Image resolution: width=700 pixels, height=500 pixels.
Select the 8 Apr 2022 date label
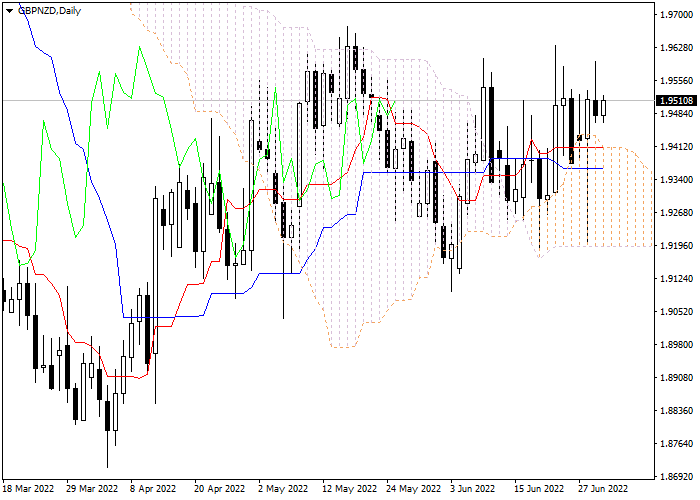coord(153,489)
